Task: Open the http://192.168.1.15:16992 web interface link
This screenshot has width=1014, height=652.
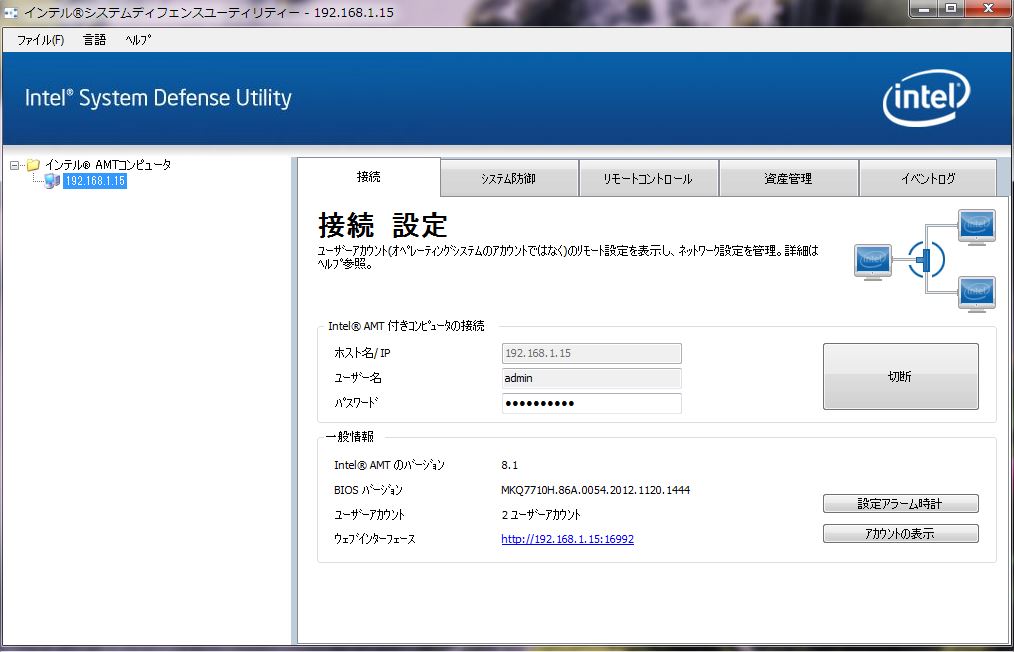Action: (x=567, y=539)
